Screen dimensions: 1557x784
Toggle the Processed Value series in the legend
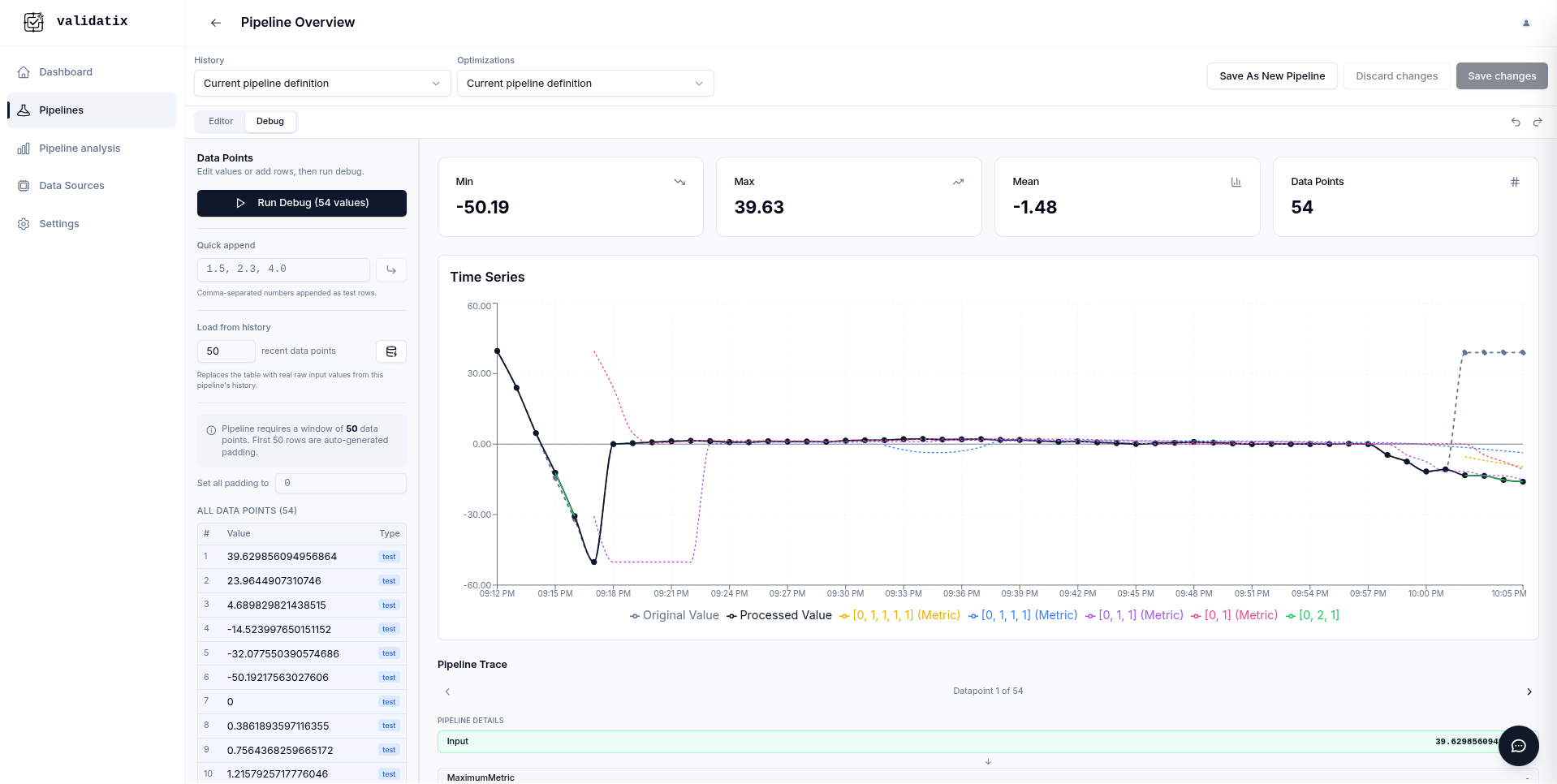778,615
